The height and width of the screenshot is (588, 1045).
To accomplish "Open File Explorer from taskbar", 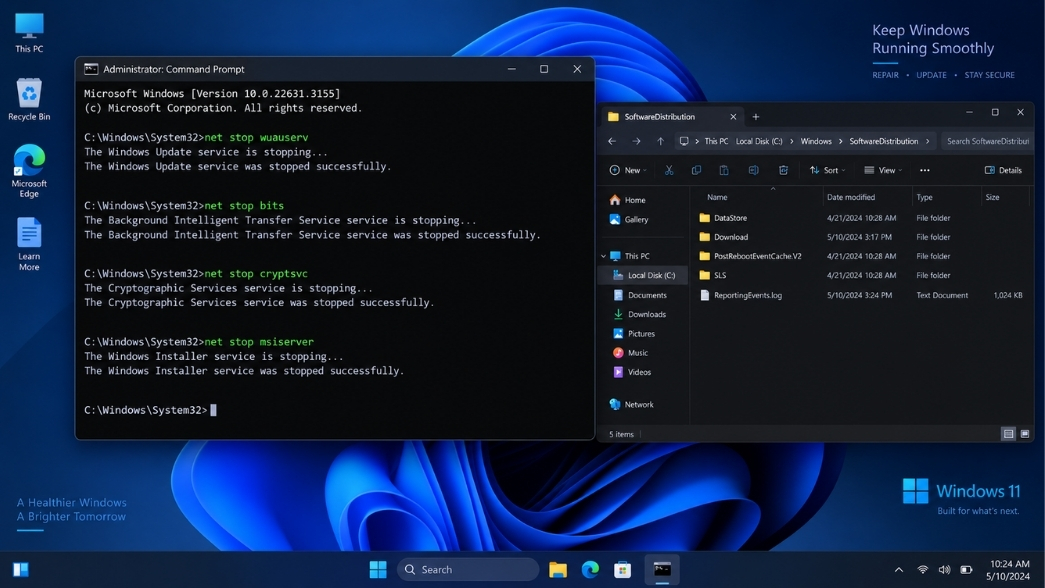I will [558, 569].
